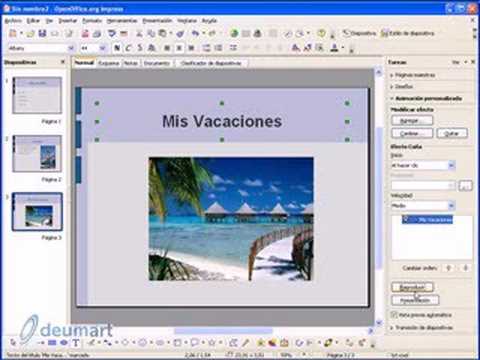Select the Text tool in drawing toolbar

click(x=76, y=343)
